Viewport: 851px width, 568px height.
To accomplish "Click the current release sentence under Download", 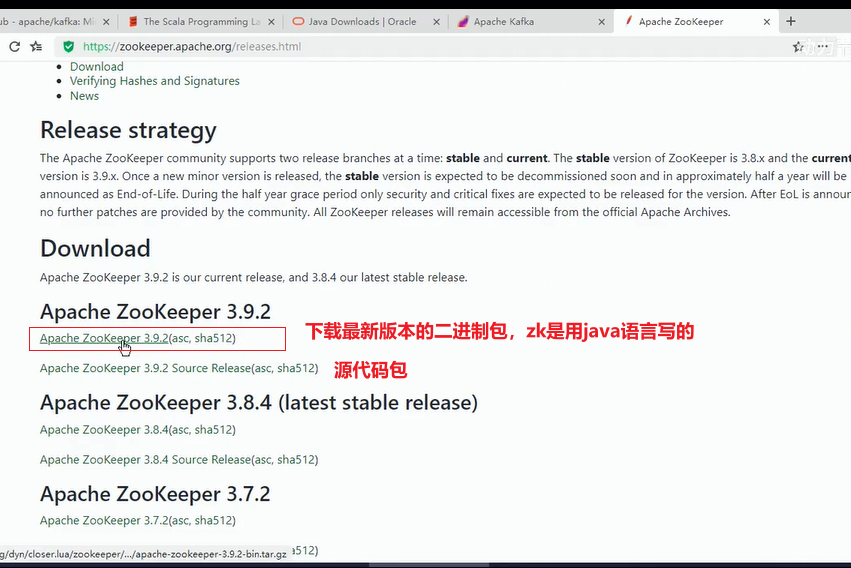I will (x=253, y=278).
